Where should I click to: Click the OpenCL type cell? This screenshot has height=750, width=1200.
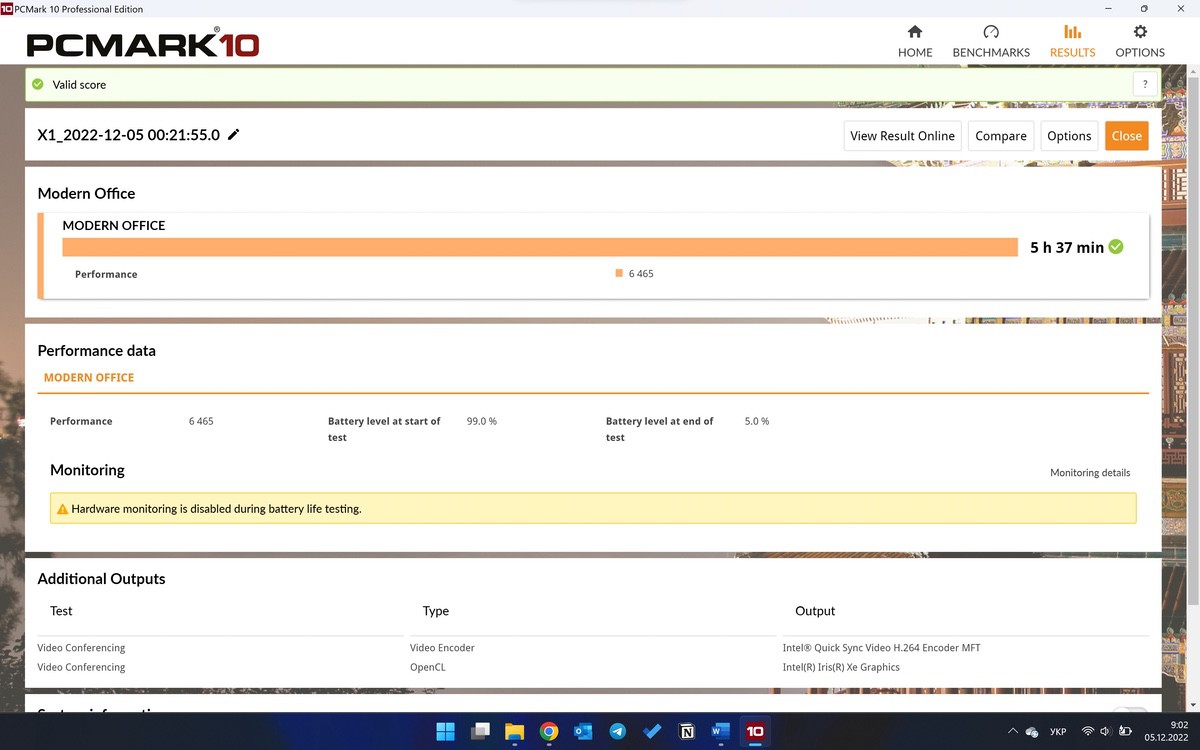point(428,667)
